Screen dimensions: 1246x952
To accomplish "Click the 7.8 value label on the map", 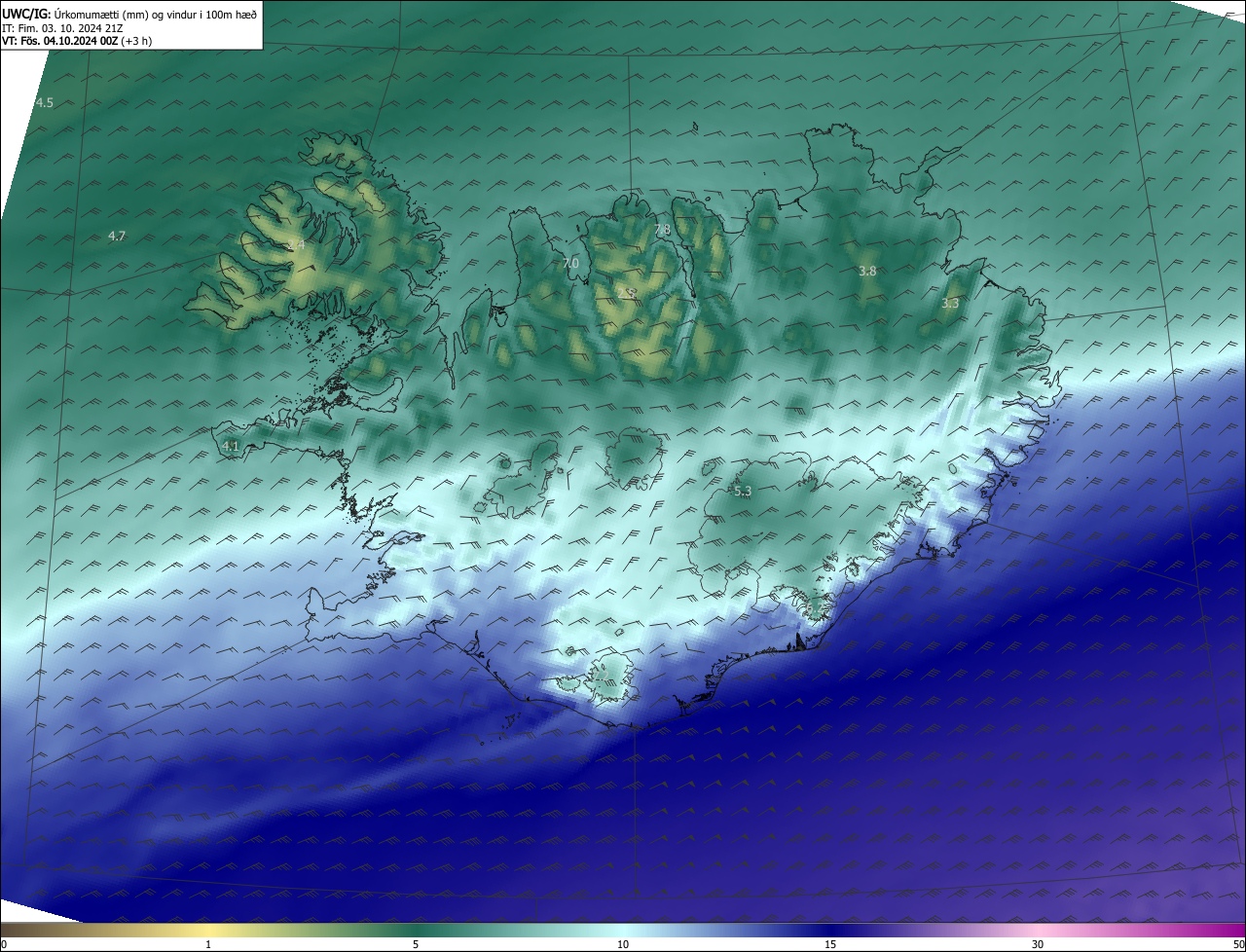I will click(662, 230).
